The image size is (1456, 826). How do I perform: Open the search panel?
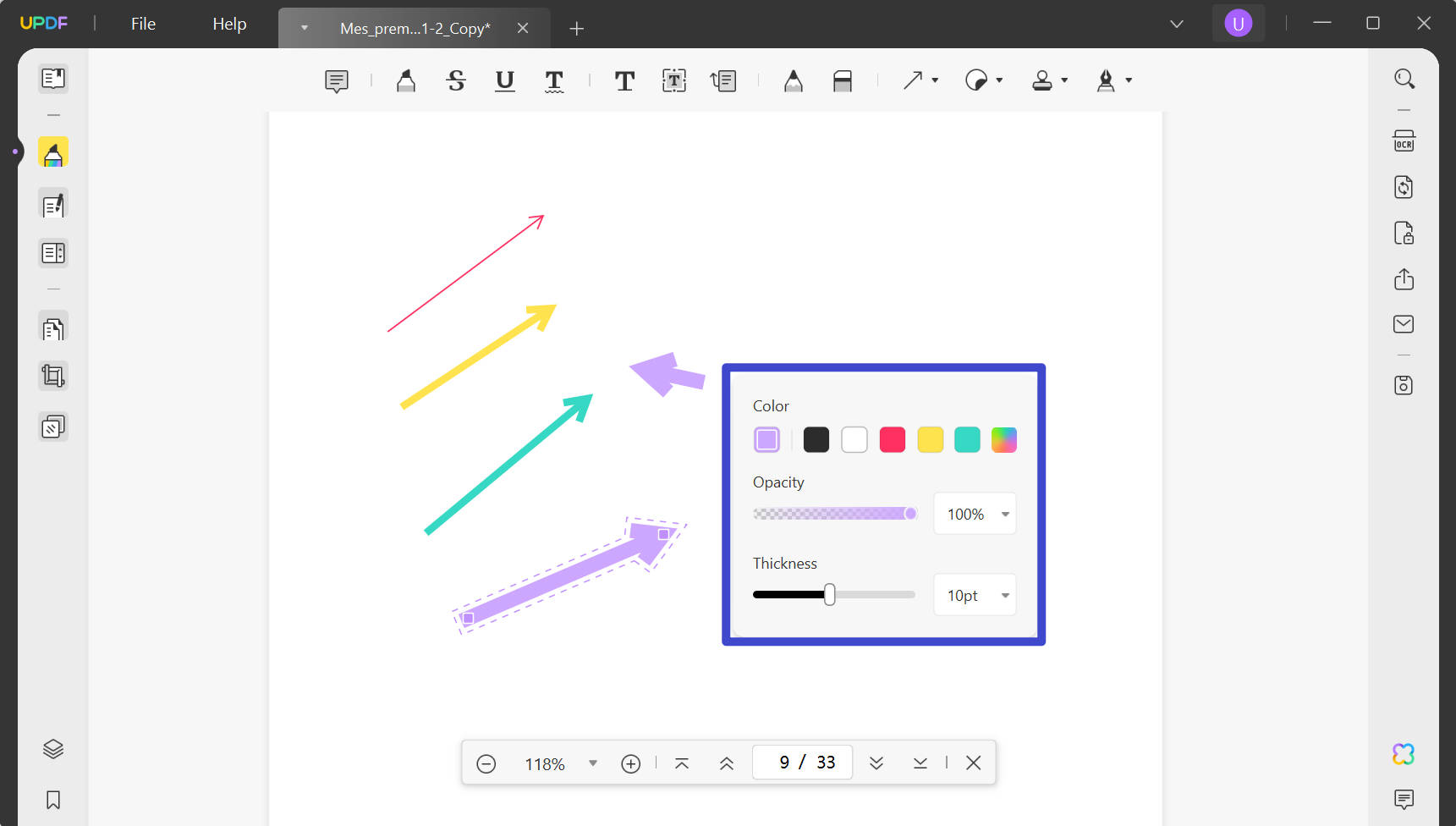point(1404,78)
